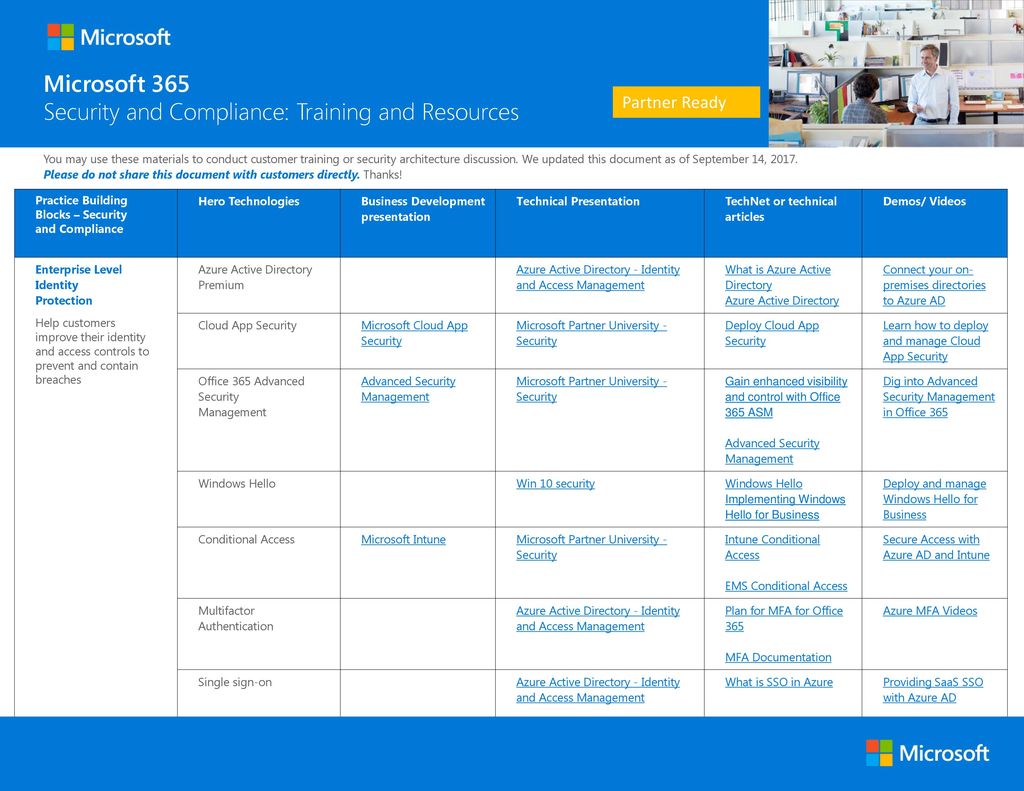Open the What is Azure Active Directory article
This screenshot has height=791, width=1024.
(x=777, y=277)
